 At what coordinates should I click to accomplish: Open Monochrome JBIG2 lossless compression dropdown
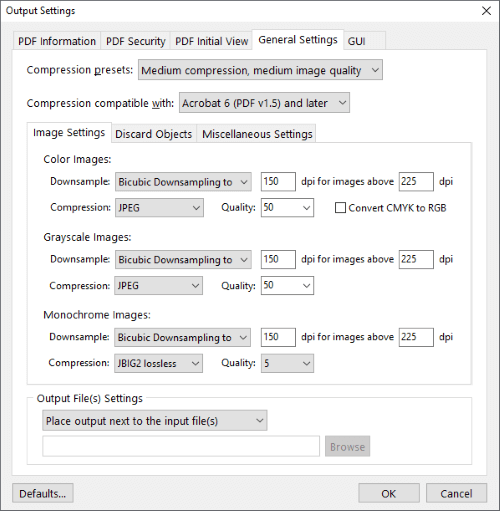159,363
